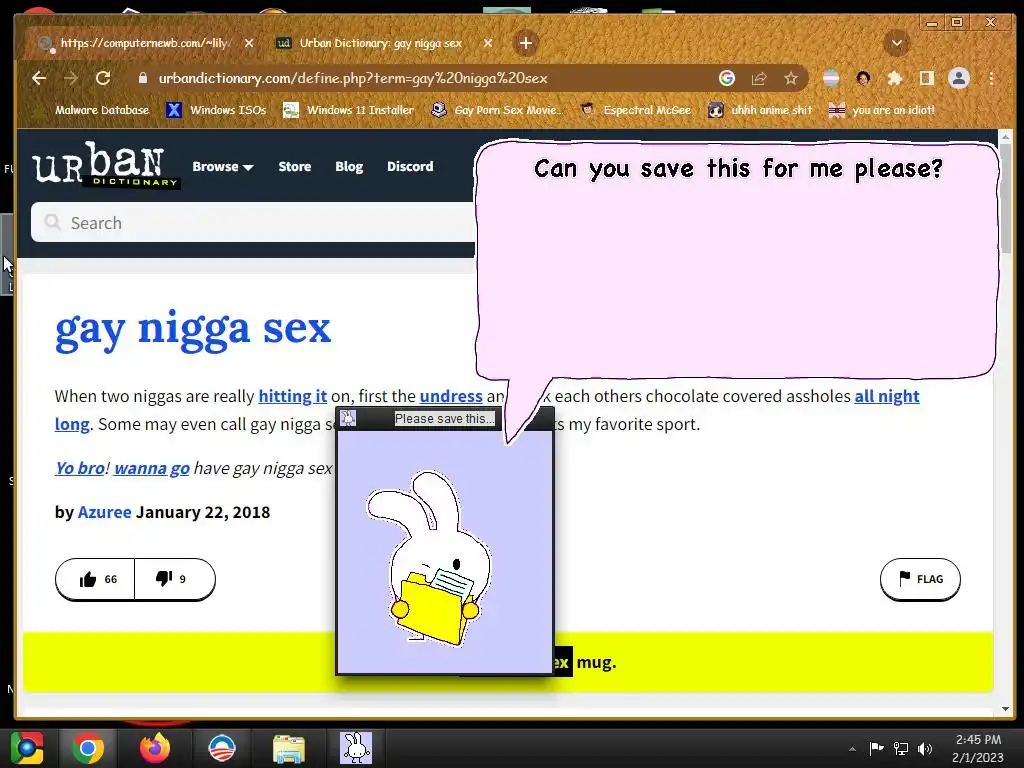Click the Action Center flag tray icon
This screenshot has width=1024, height=768.
[876, 748]
